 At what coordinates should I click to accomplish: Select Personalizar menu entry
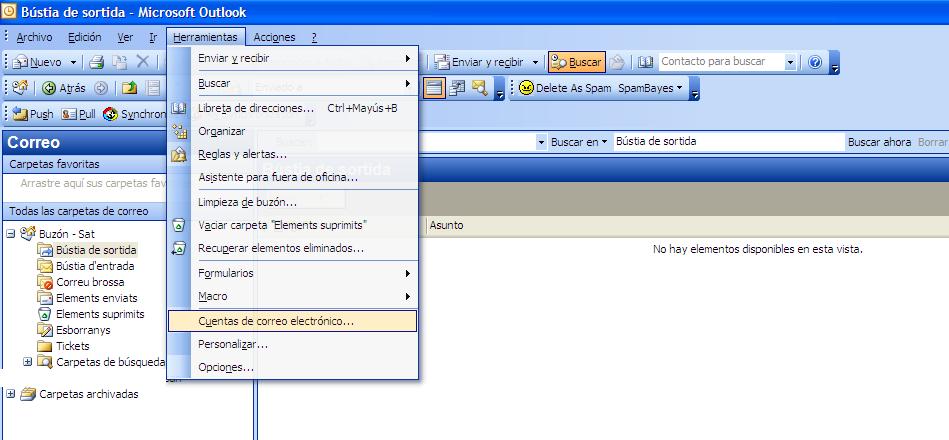coord(292,344)
